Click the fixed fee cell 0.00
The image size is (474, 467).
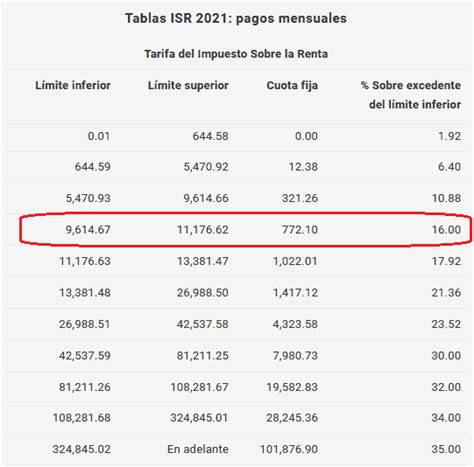306,136
